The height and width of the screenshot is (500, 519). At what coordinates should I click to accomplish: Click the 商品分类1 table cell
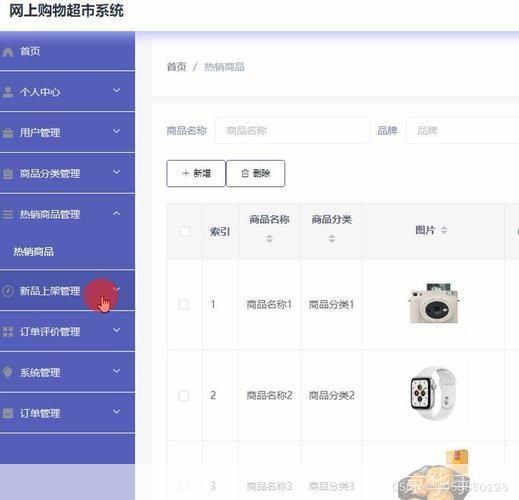click(x=332, y=304)
